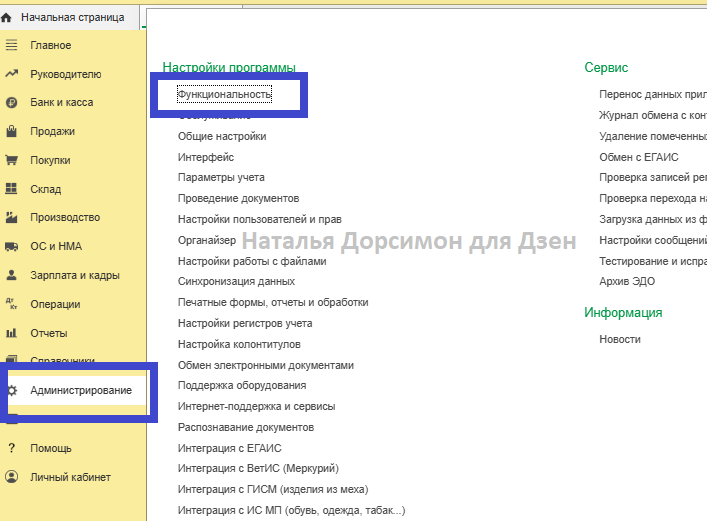Open Загрузка данных из файла link
This screenshot has height=521, width=707.
point(653,220)
